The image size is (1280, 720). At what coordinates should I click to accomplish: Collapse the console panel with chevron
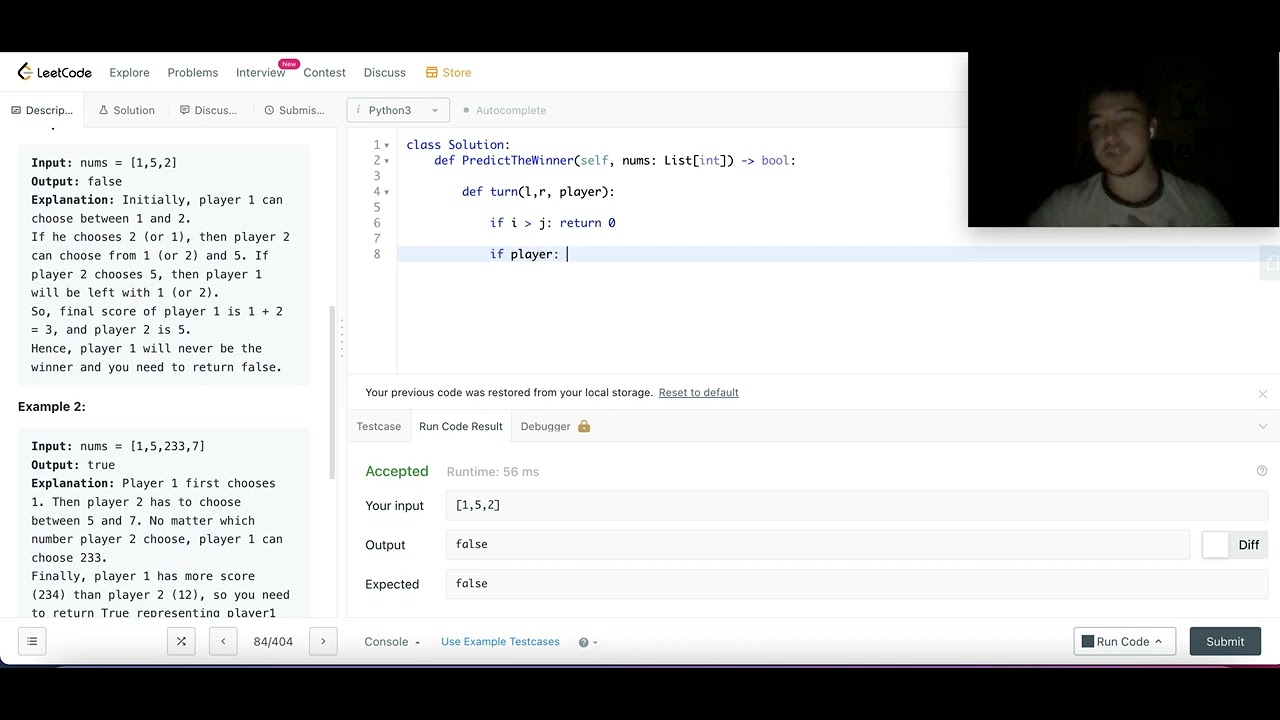point(1262,426)
